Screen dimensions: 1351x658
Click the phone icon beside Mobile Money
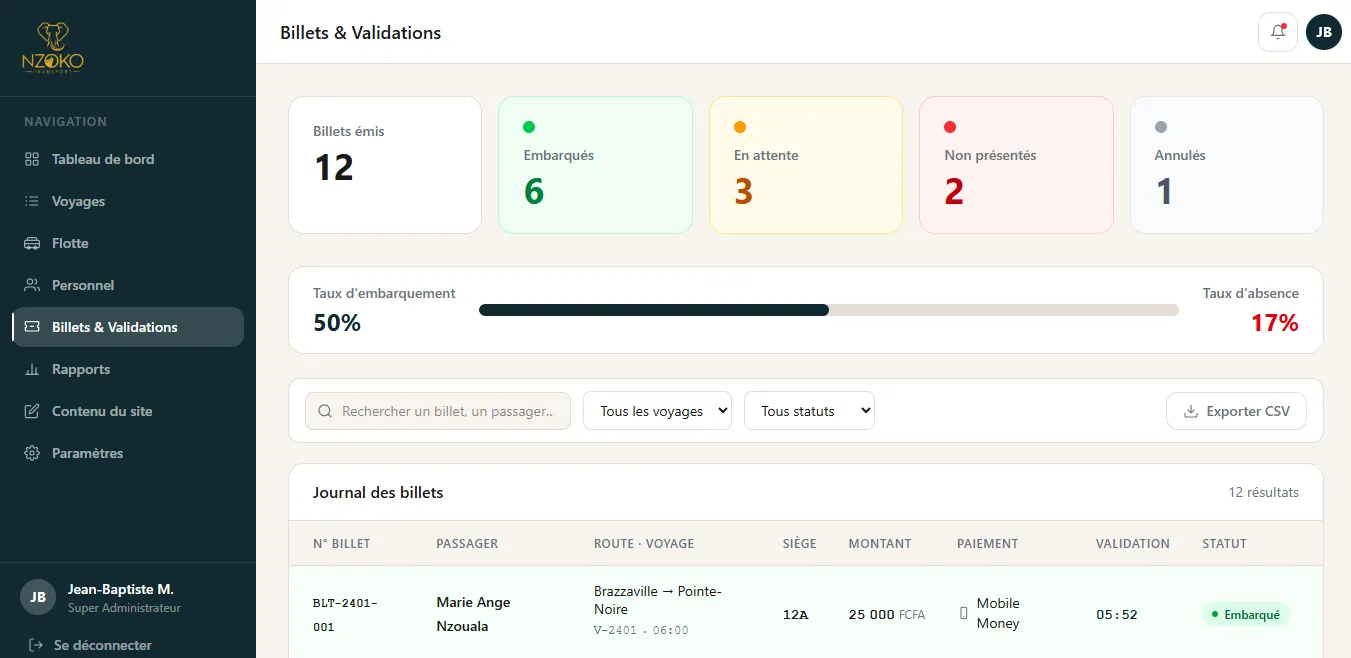click(x=964, y=613)
